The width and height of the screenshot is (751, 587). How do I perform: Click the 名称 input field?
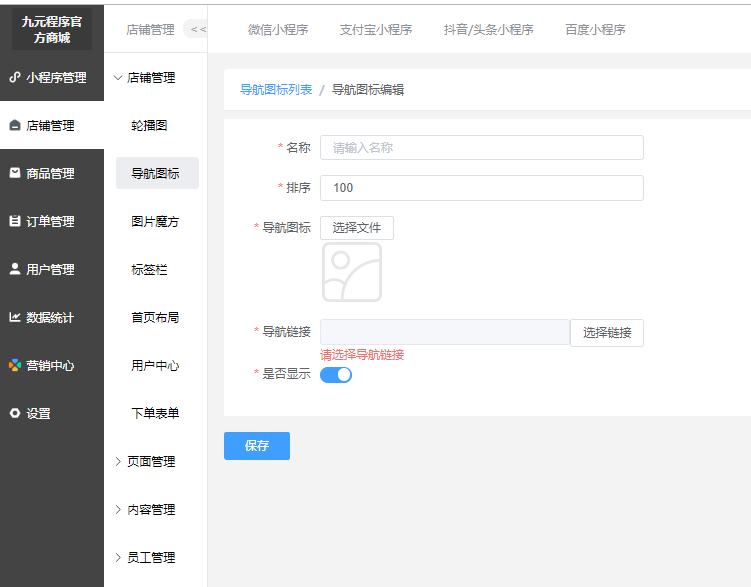[481, 148]
